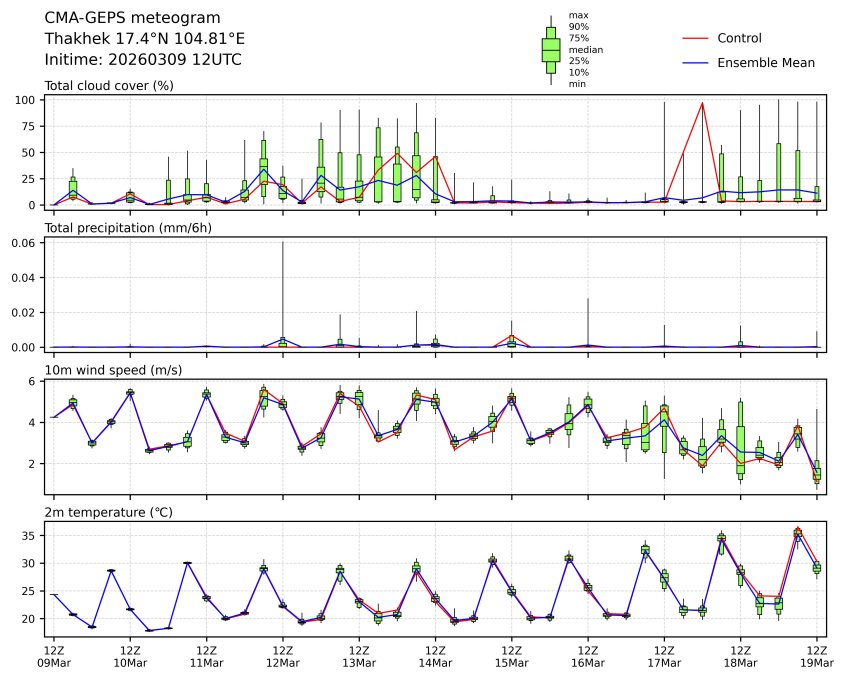845x680 pixels.
Task: Click the red Control line sample in legend
Action: [x=695, y=38]
